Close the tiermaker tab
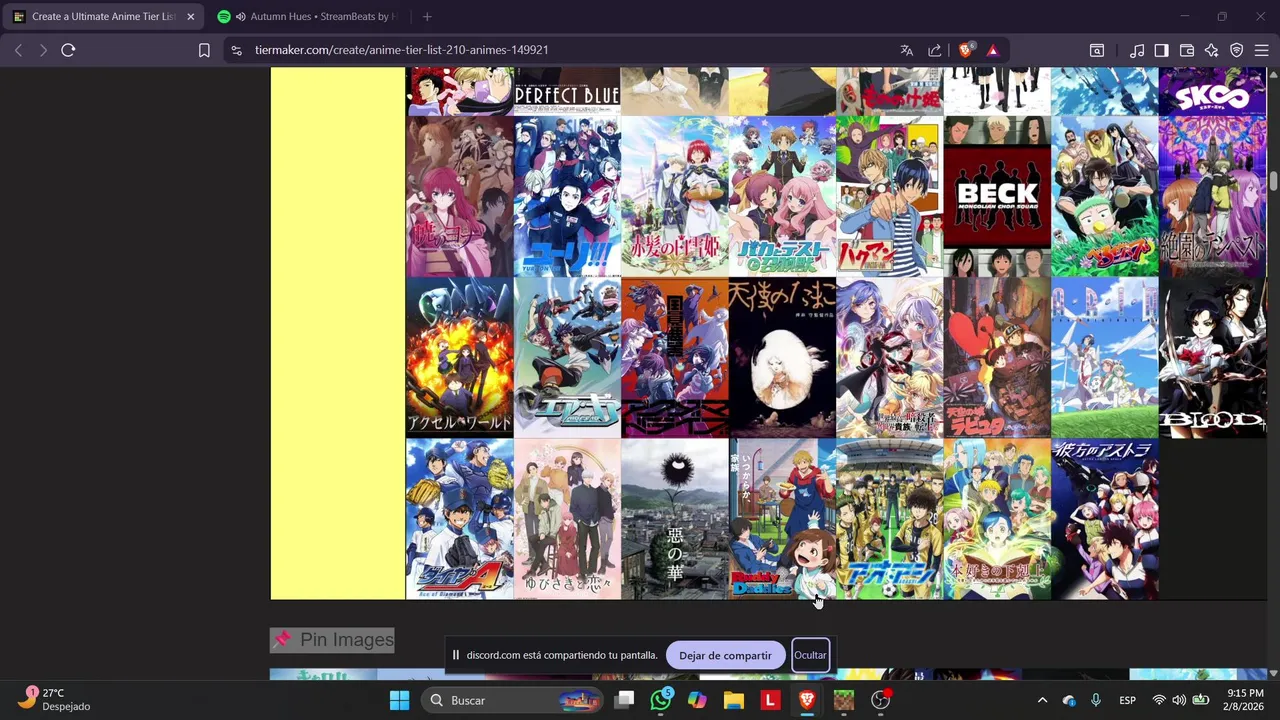 pos(190,17)
